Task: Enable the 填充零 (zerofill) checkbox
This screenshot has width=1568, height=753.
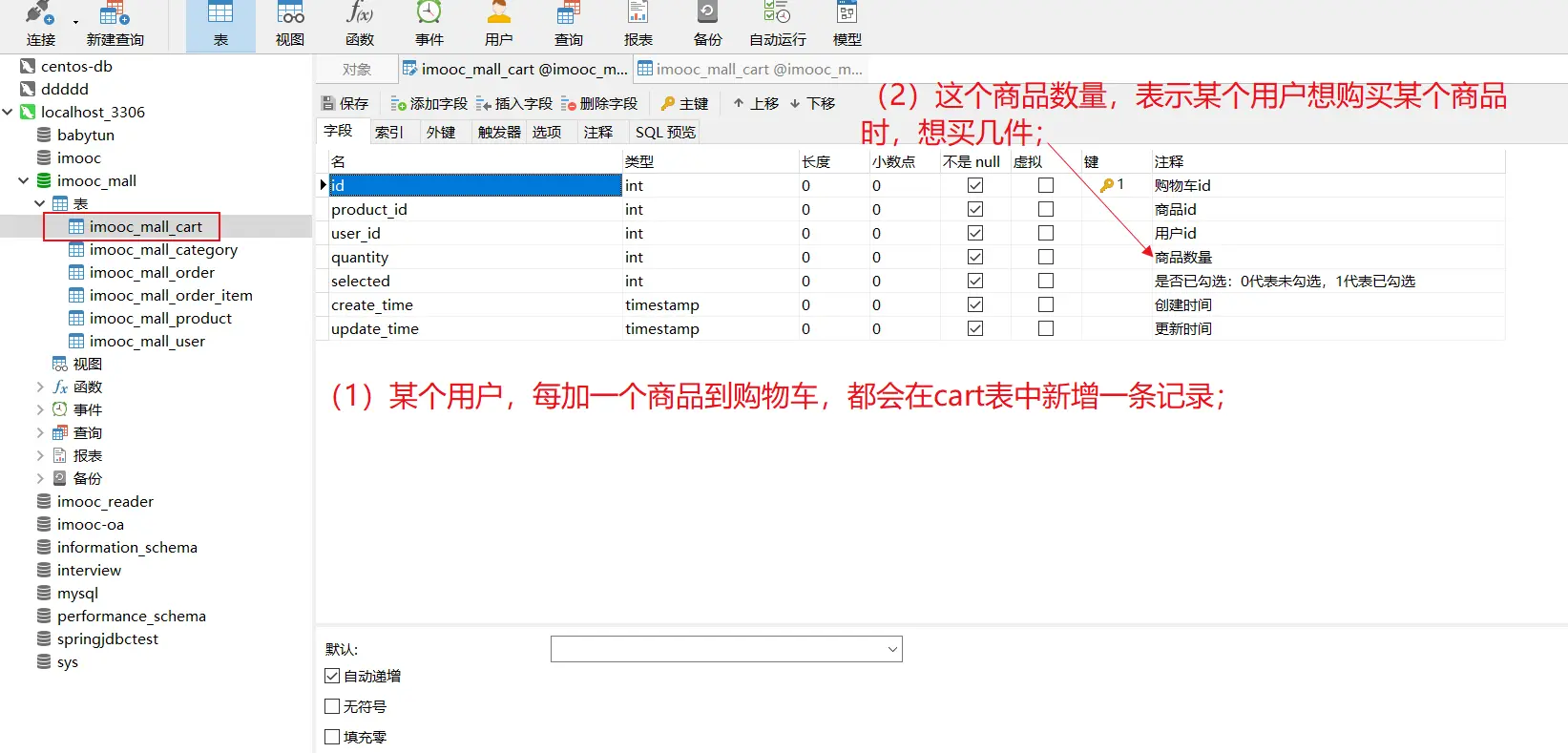Action: click(332, 737)
